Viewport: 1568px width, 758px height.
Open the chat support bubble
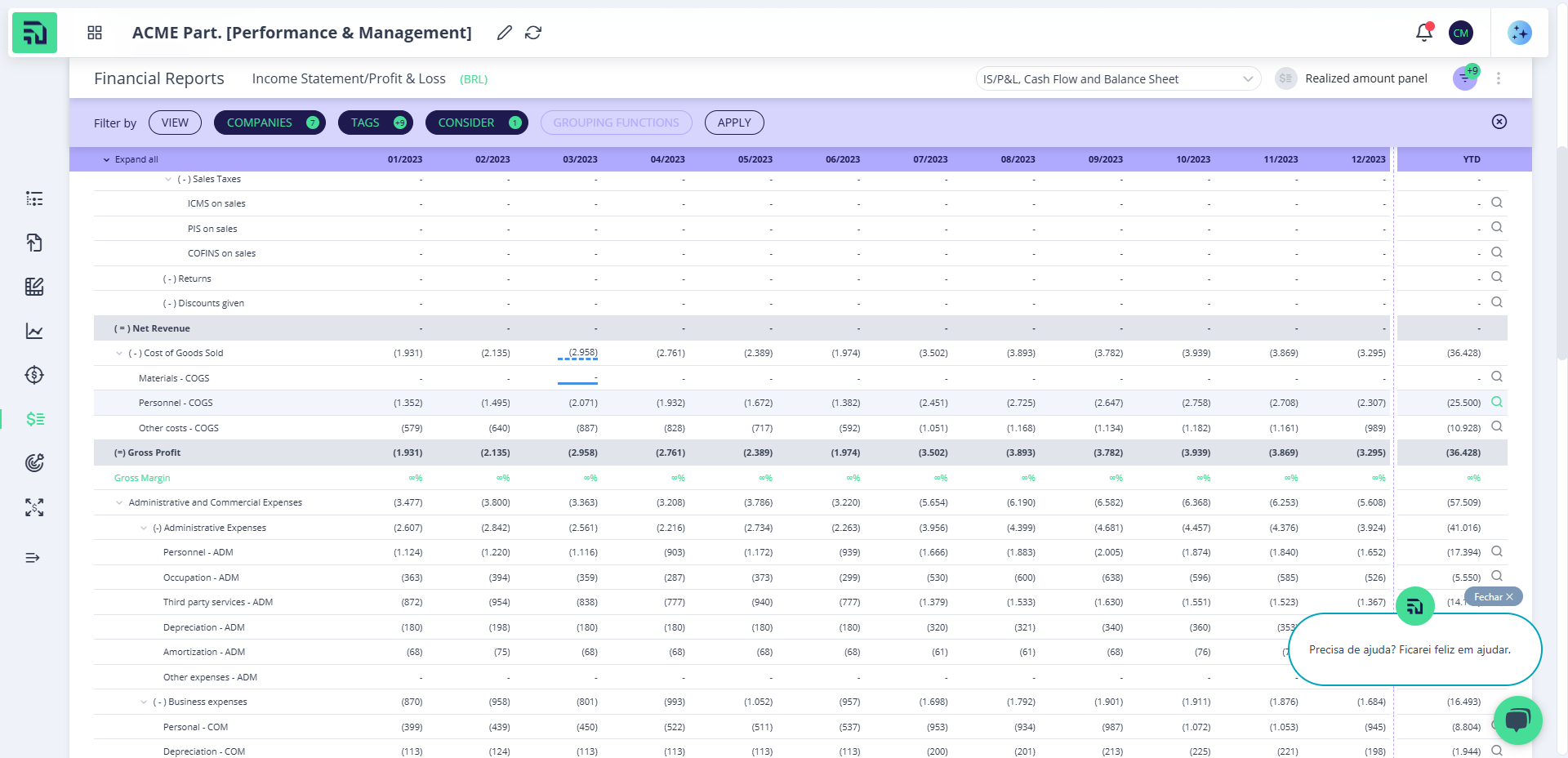(x=1517, y=720)
